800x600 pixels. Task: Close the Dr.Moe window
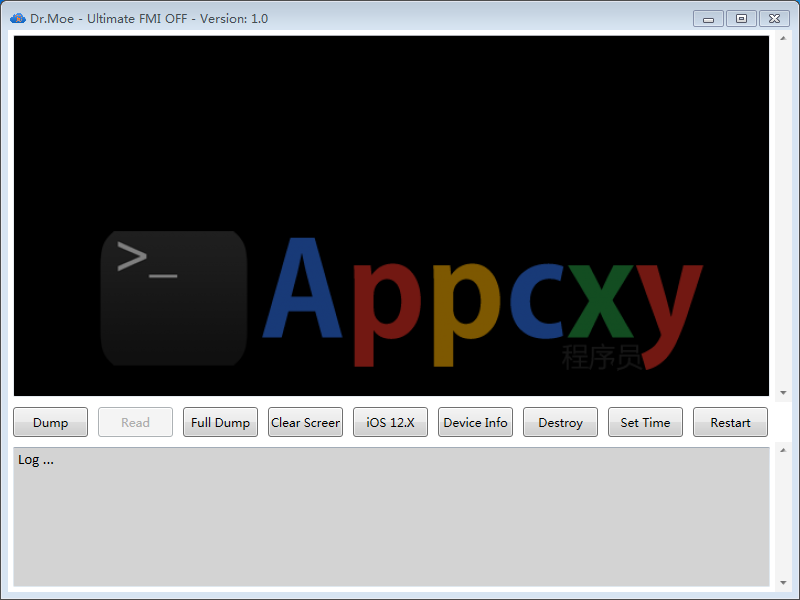pos(774,19)
